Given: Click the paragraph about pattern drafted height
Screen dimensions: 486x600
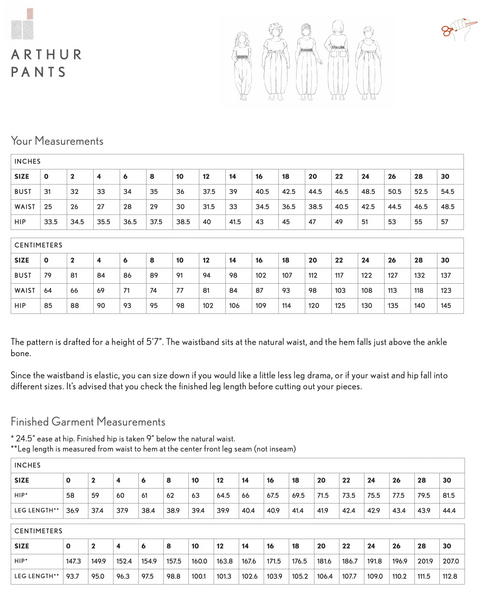Looking at the screenshot, I should point(229,347).
